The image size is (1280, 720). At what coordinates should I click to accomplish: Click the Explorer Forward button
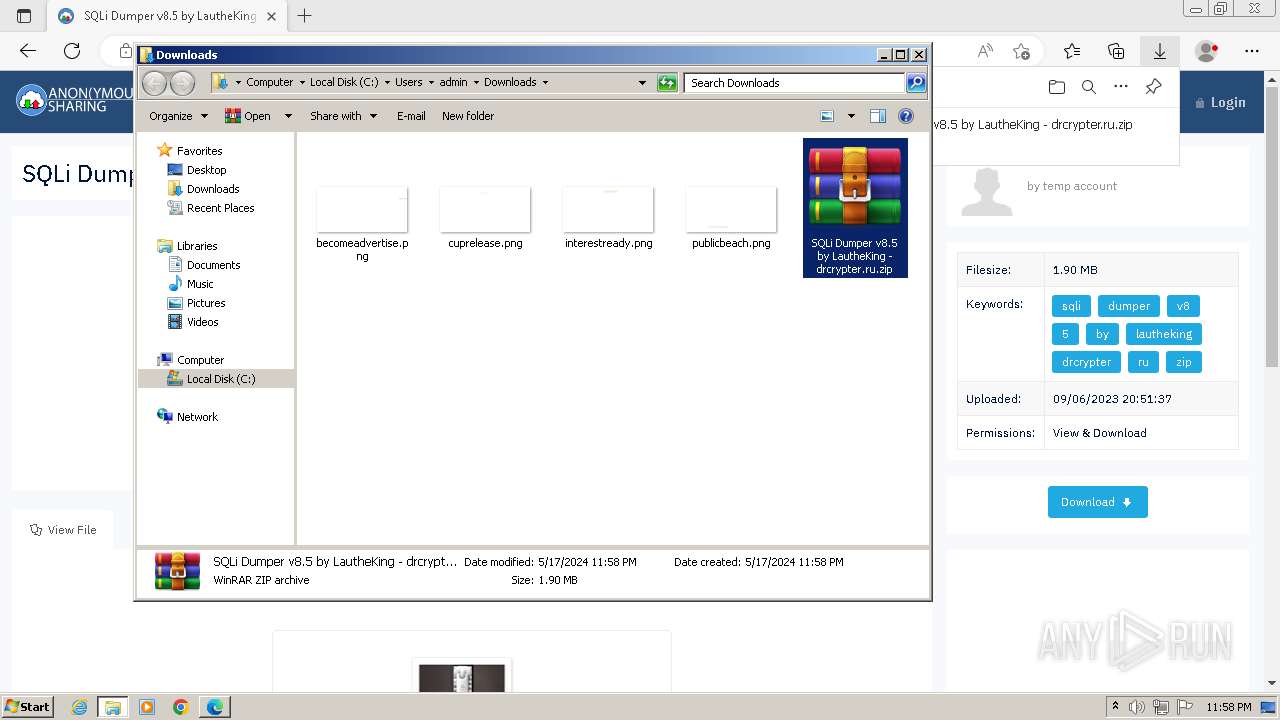pyautogui.click(x=182, y=83)
